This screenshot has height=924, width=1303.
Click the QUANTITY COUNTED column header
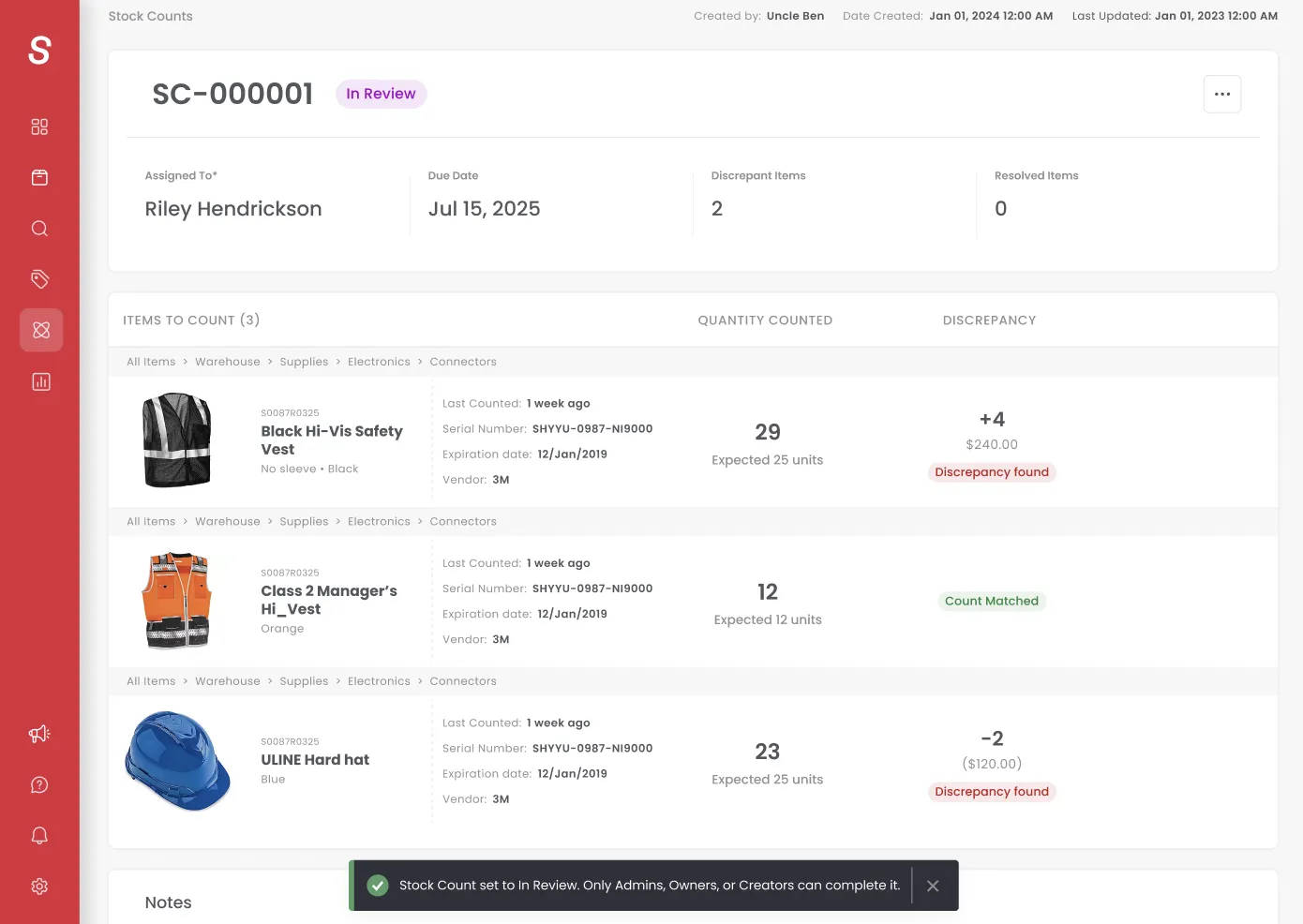coord(765,320)
